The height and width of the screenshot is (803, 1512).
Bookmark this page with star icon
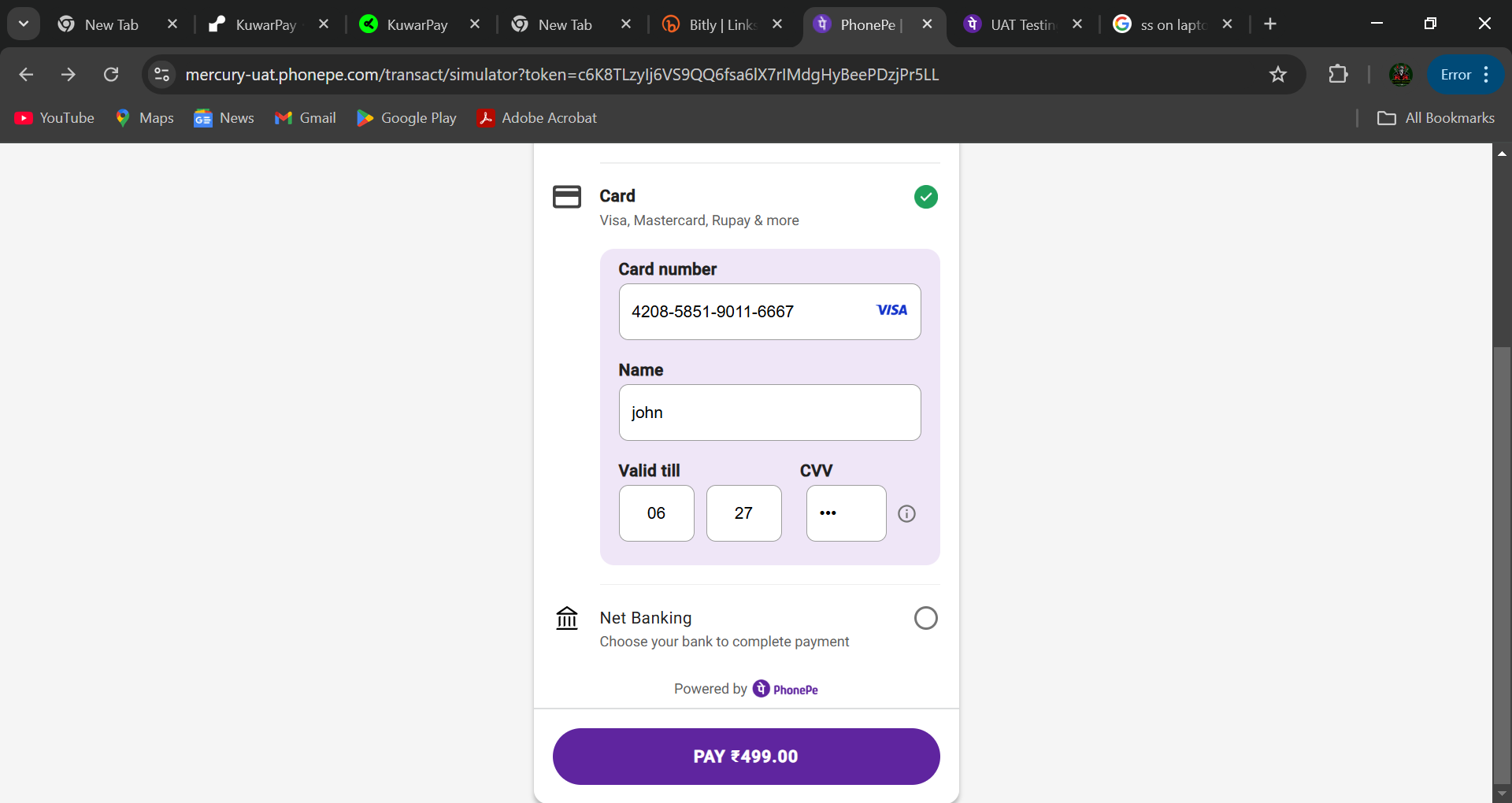1277,75
